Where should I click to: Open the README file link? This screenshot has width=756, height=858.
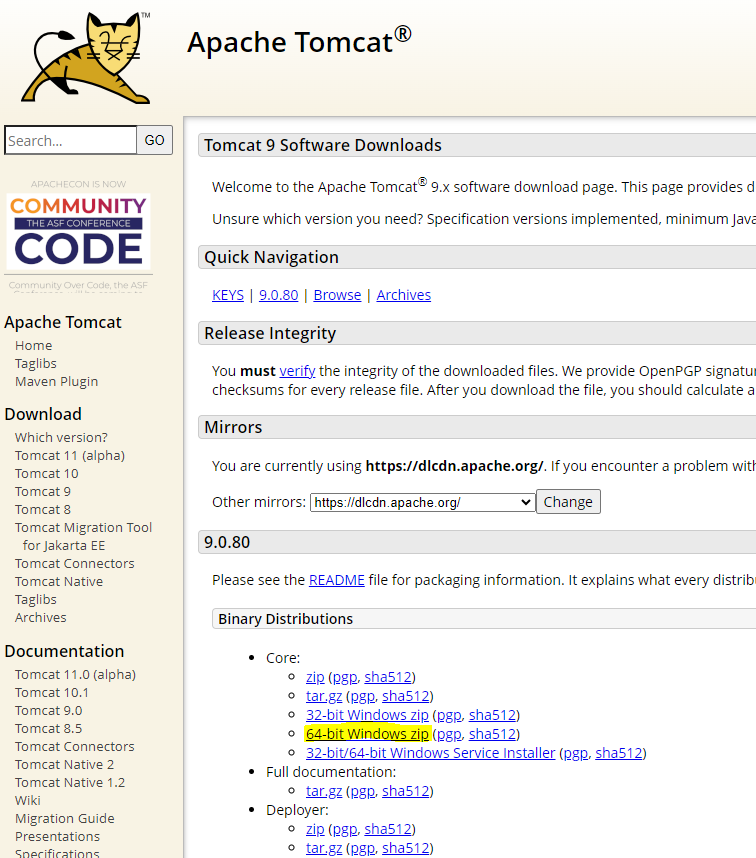coord(336,580)
